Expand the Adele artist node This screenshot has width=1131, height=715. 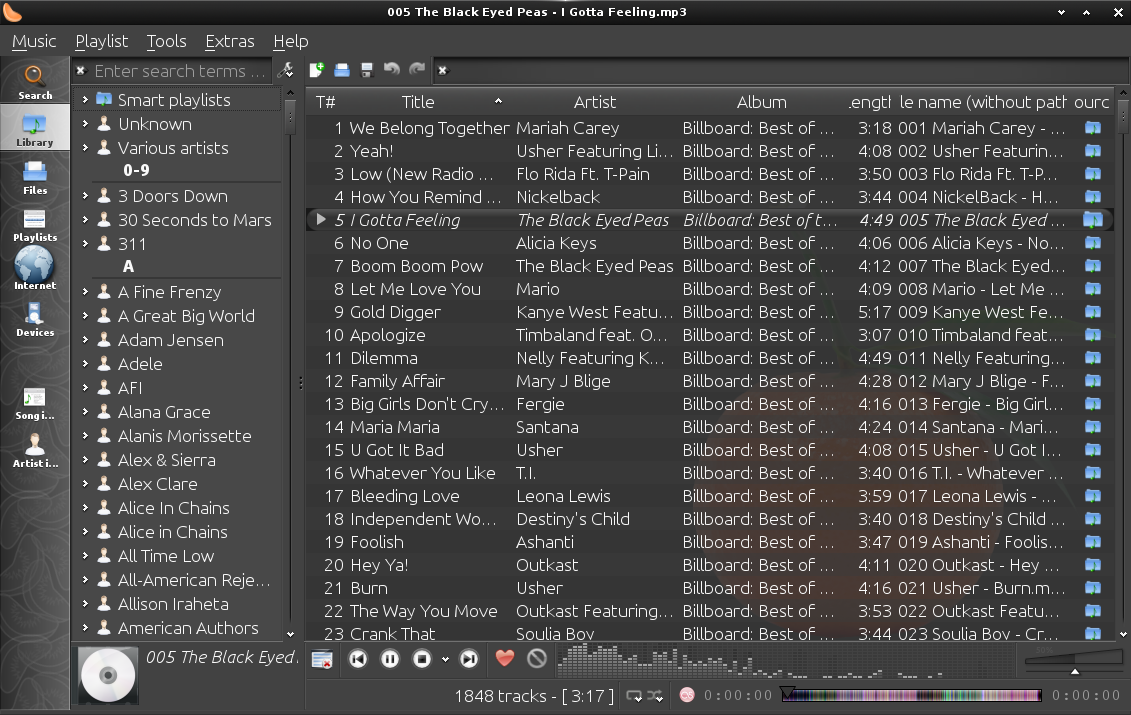tap(85, 364)
